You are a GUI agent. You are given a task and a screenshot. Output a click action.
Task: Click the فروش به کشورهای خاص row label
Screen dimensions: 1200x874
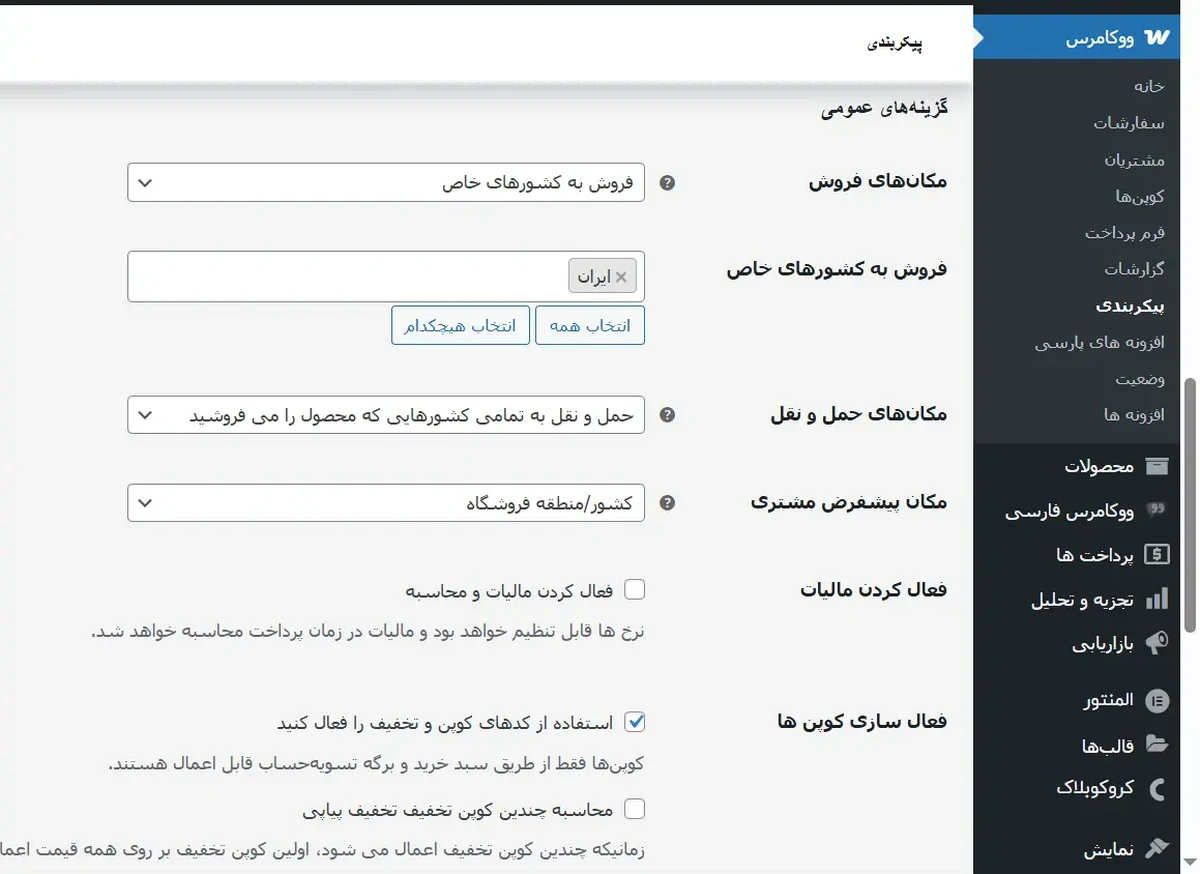coord(837,270)
